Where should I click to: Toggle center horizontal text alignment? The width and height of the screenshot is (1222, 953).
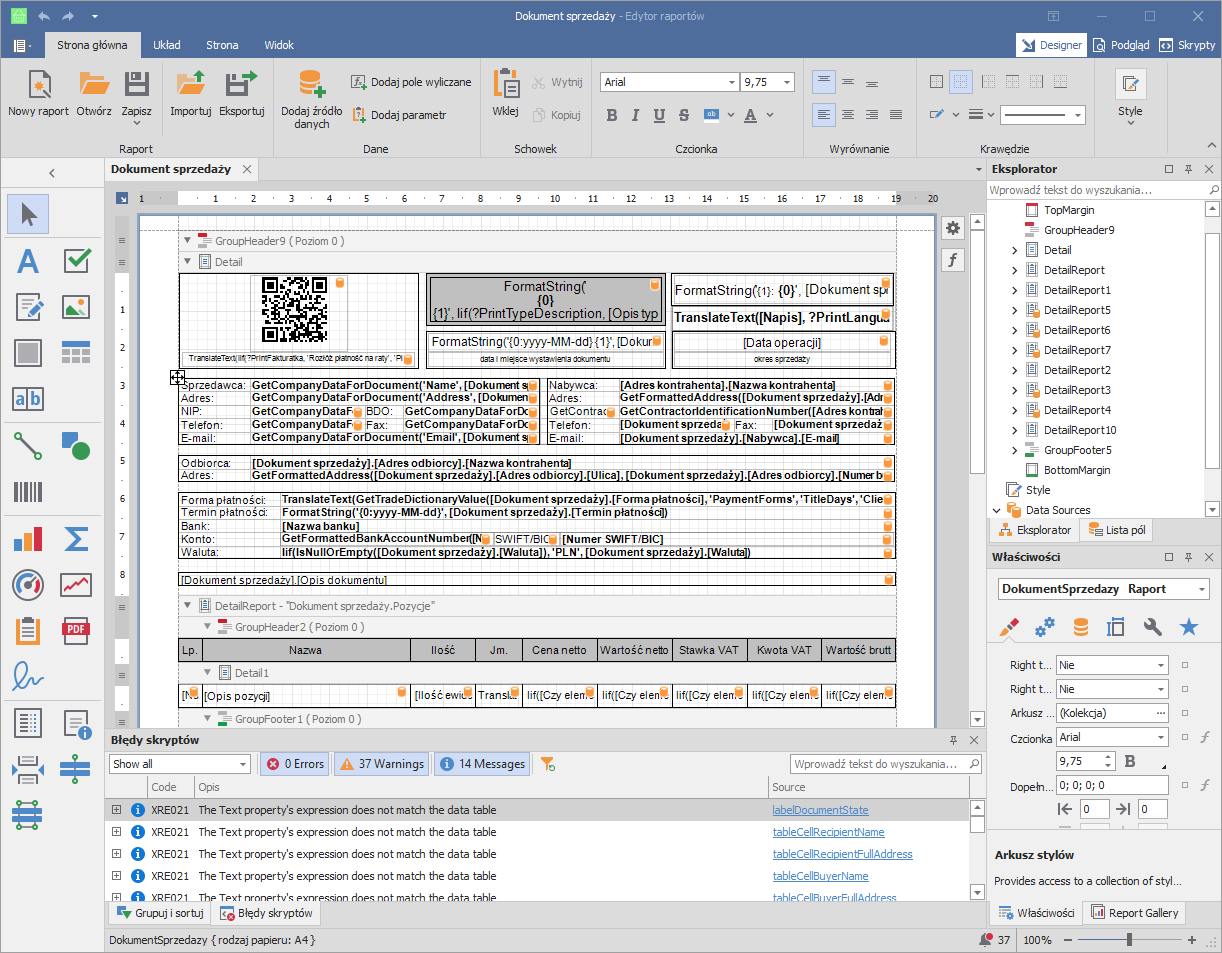click(848, 115)
